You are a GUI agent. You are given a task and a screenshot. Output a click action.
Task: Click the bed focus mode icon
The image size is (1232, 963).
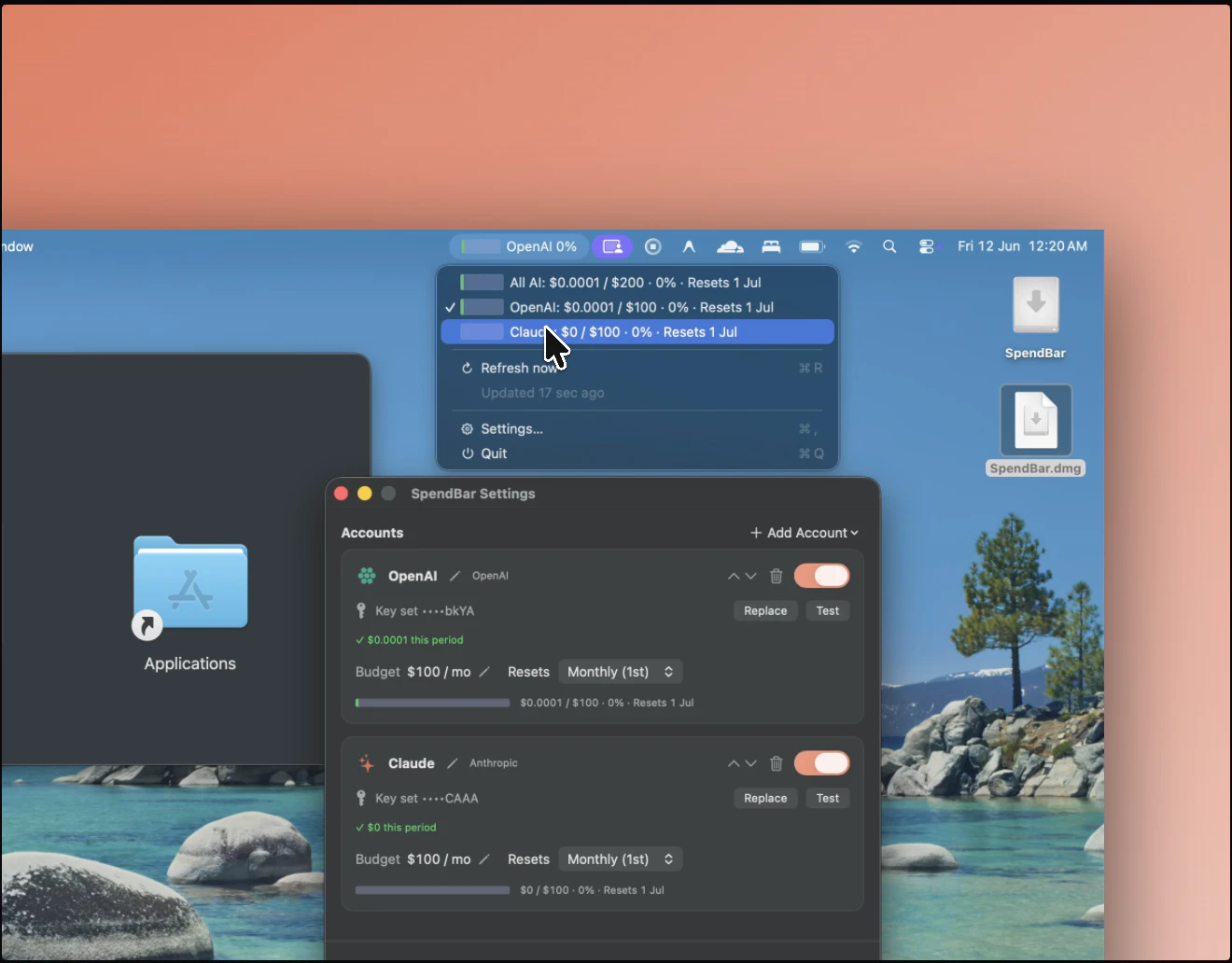[x=771, y=246]
